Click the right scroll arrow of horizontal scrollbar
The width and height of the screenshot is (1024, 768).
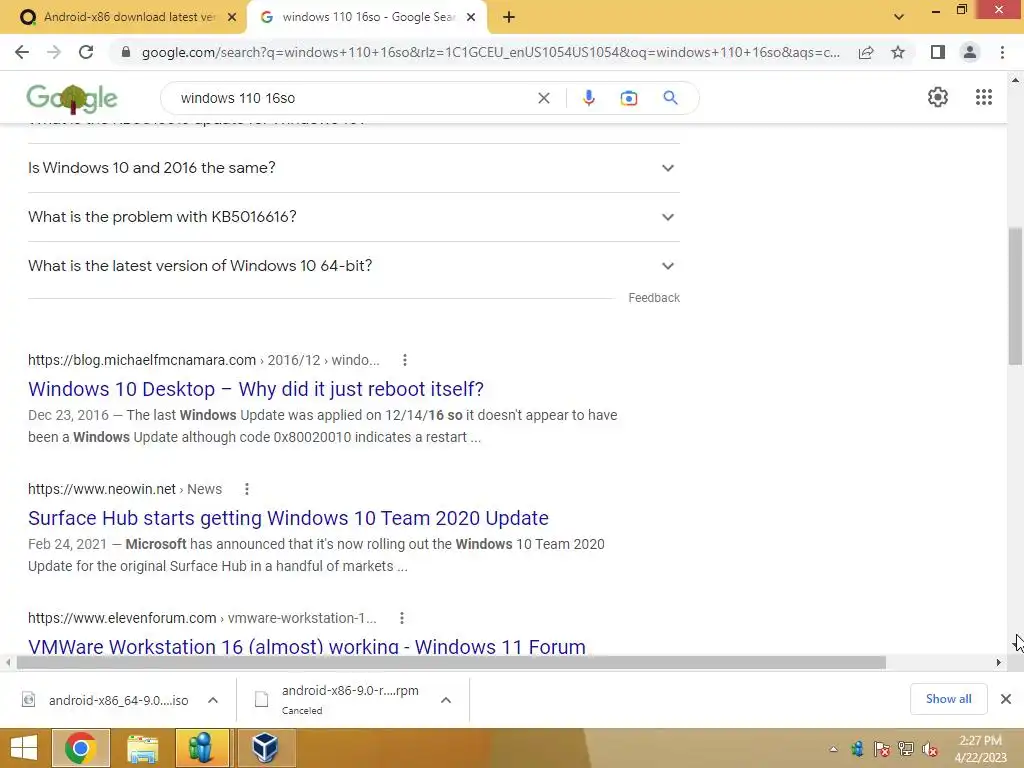point(998,663)
